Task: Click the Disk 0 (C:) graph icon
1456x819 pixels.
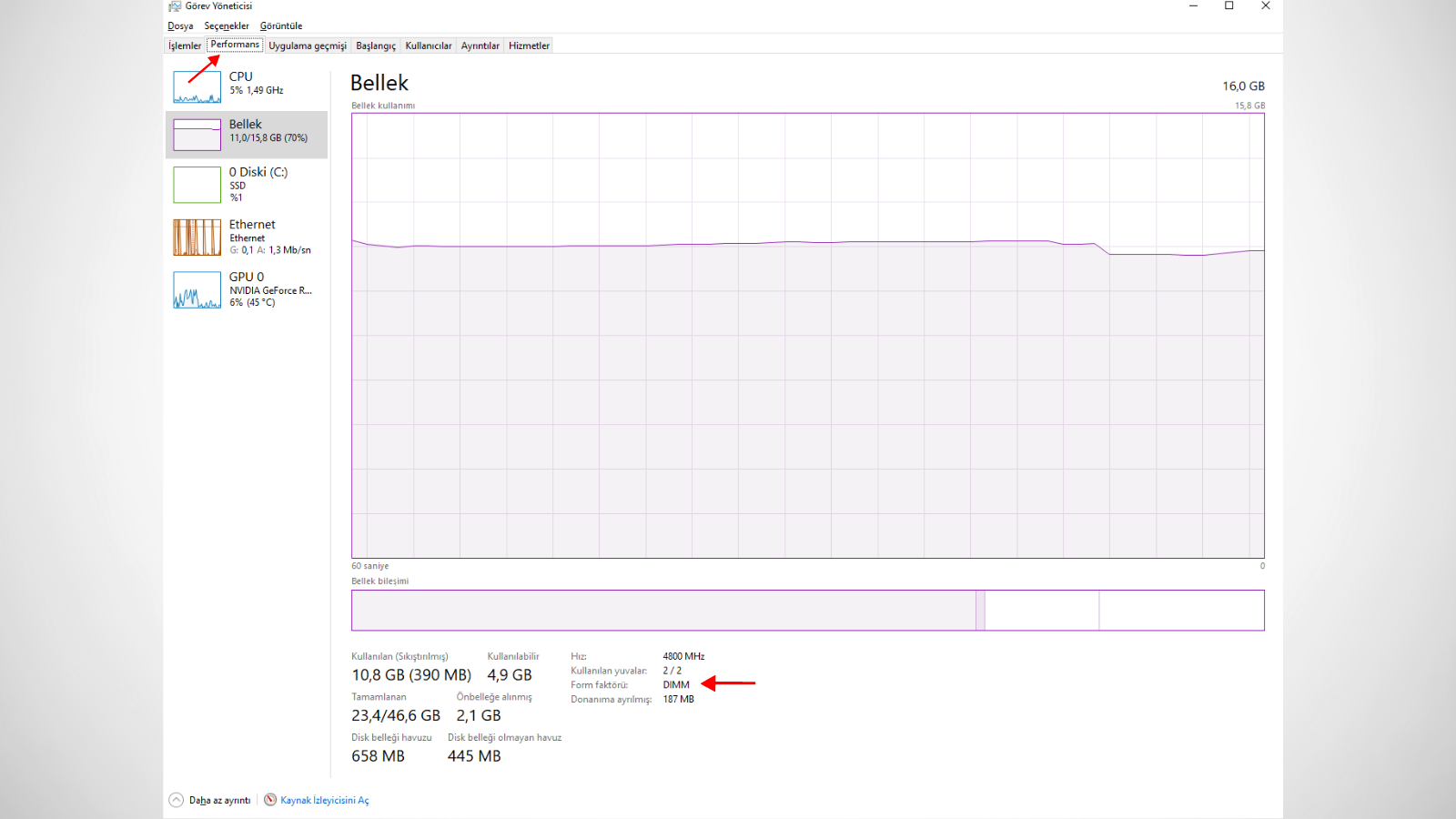Action: coord(197,185)
